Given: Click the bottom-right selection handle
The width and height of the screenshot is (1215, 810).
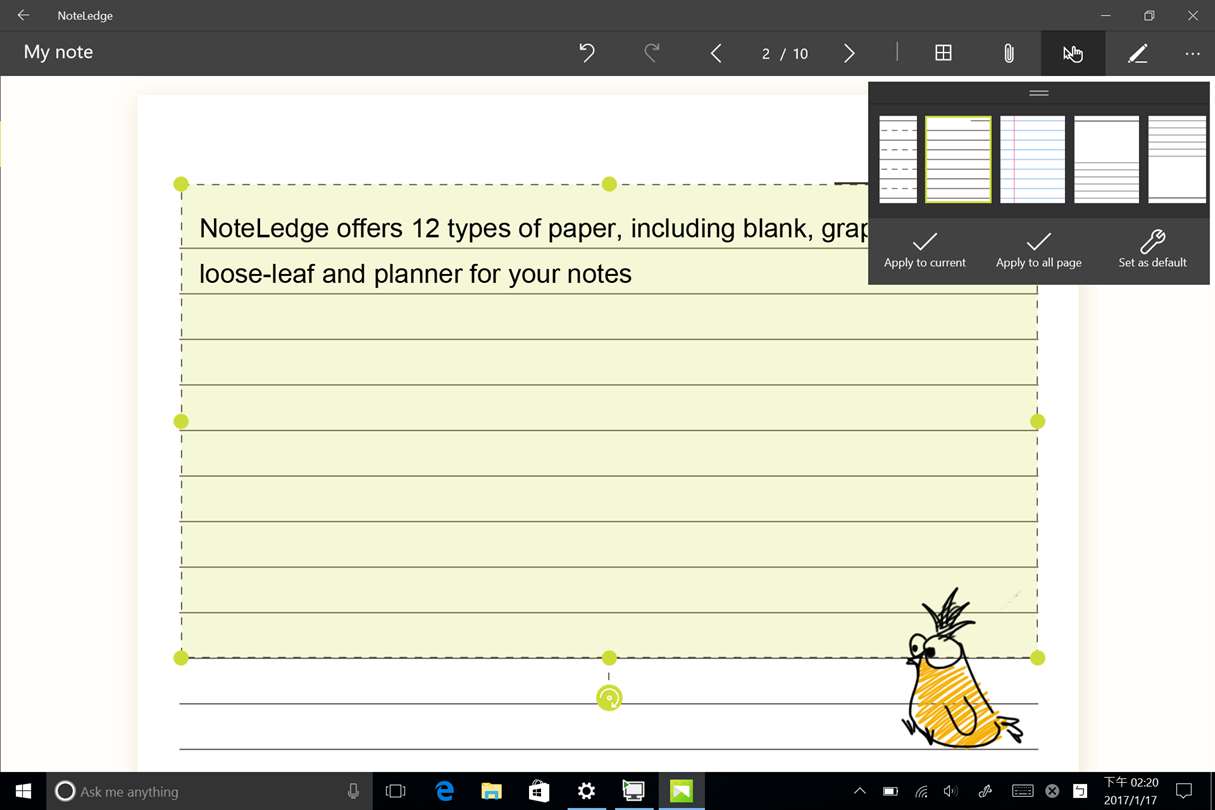Looking at the screenshot, I should click(x=1037, y=658).
